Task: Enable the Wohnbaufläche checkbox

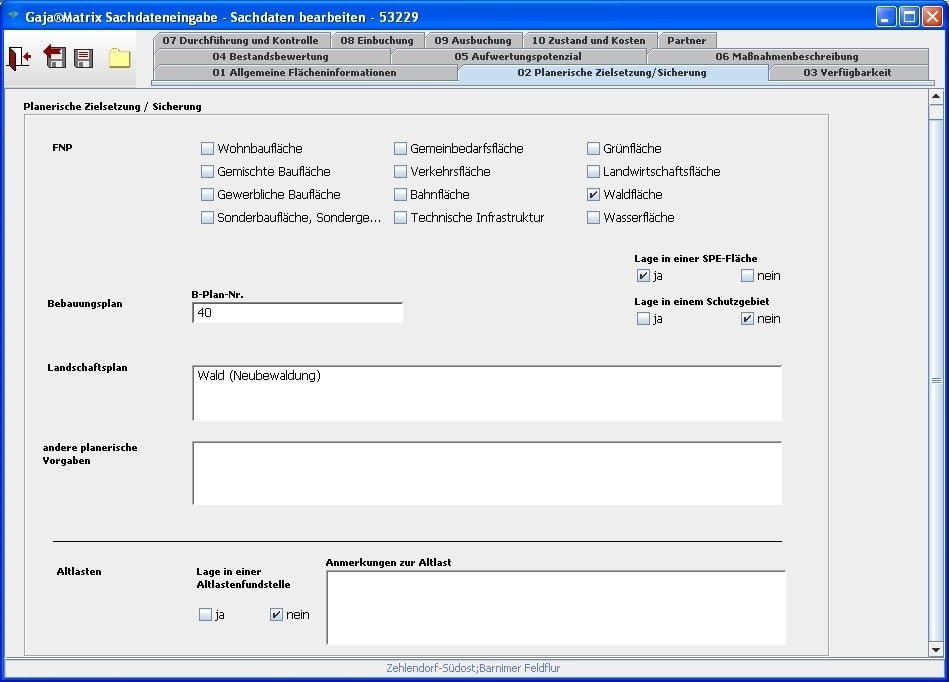Action: (x=208, y=149)
